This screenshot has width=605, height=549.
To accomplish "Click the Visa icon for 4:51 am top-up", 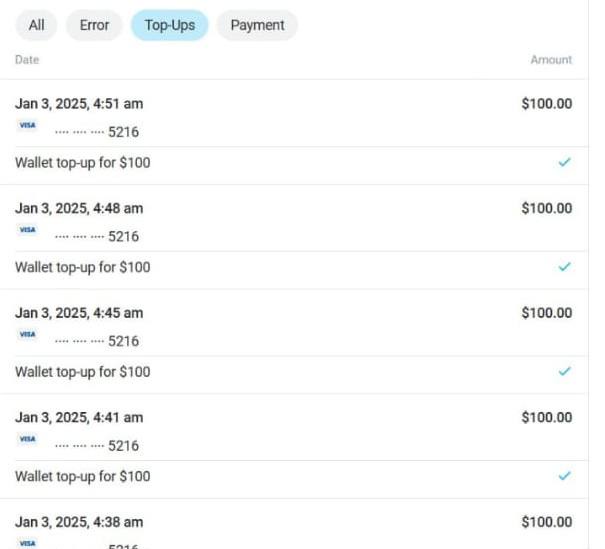I will click(27, 125).
